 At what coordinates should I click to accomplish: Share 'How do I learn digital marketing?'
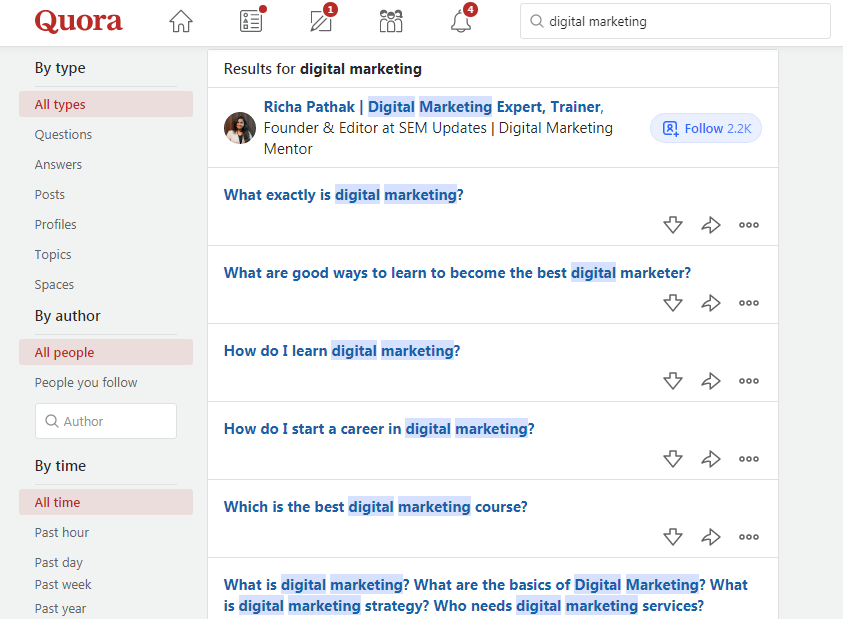711,381
